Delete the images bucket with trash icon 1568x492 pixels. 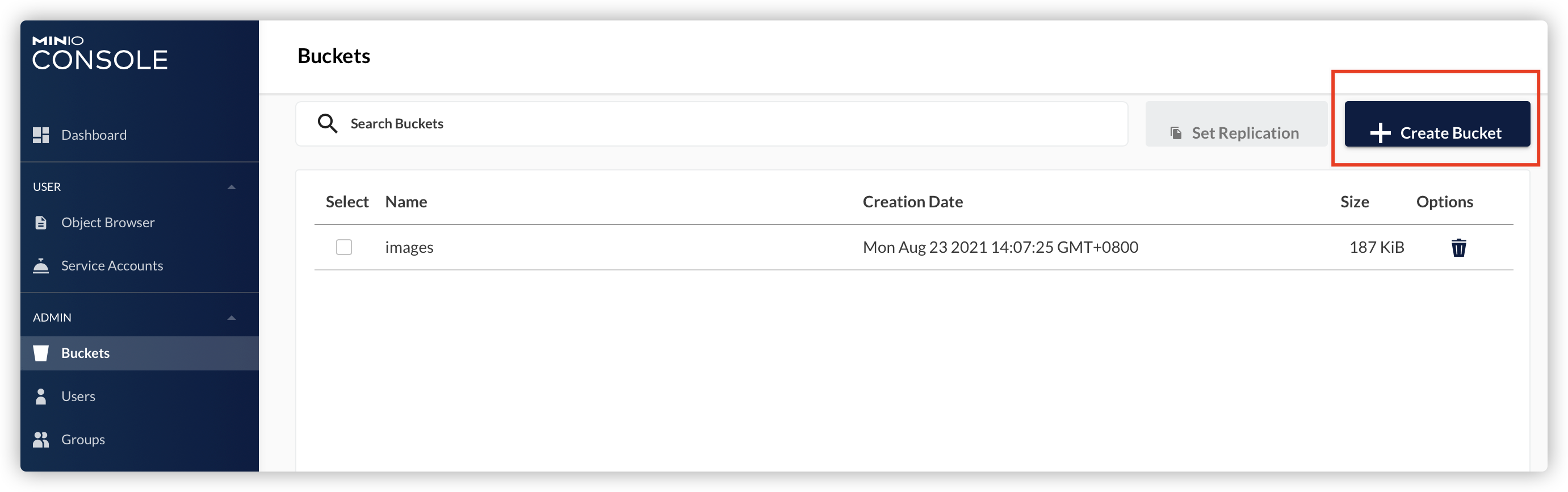click(x=1458, y=248)
